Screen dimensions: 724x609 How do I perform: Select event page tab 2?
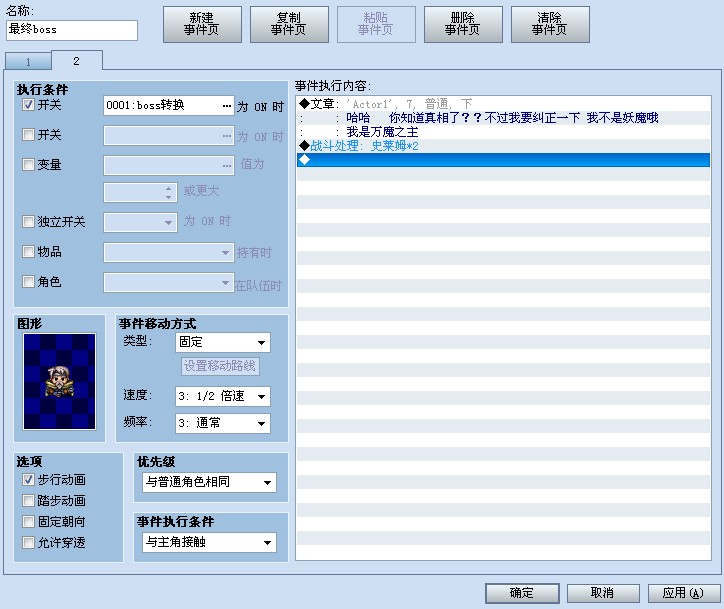pyautogui.click(x=77, y=60)
